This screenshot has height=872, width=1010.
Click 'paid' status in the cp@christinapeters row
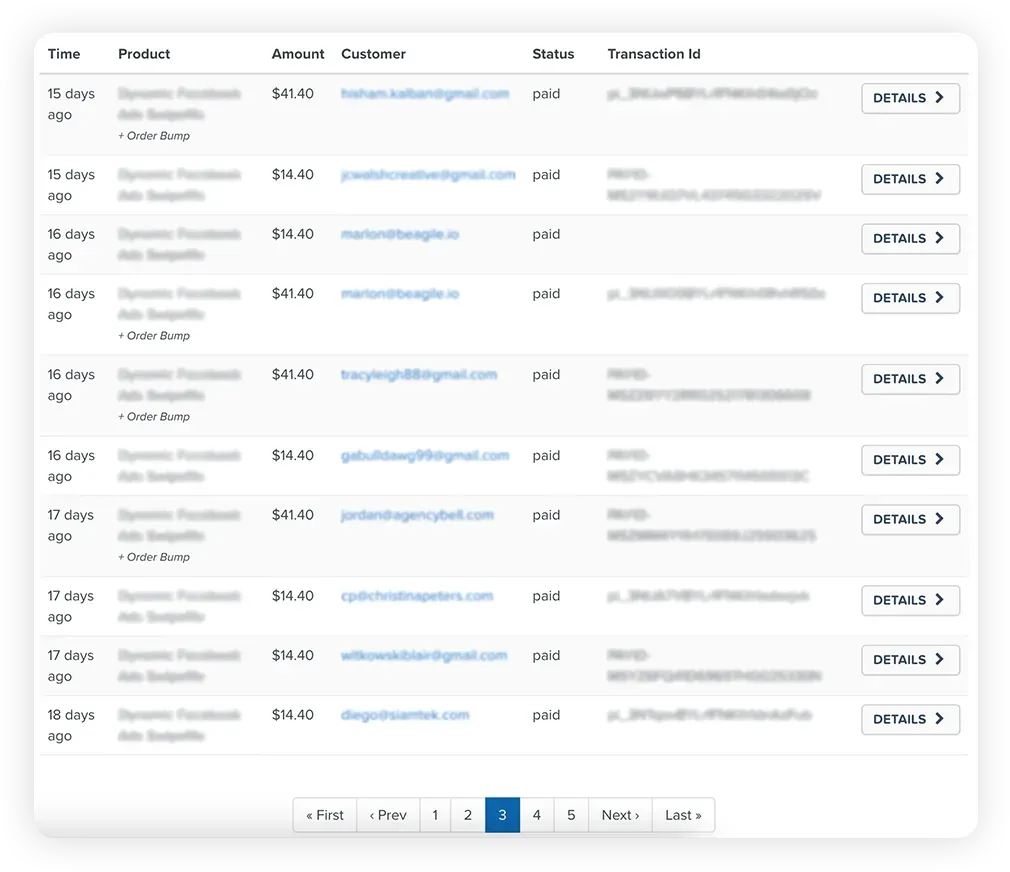[546, 596]
